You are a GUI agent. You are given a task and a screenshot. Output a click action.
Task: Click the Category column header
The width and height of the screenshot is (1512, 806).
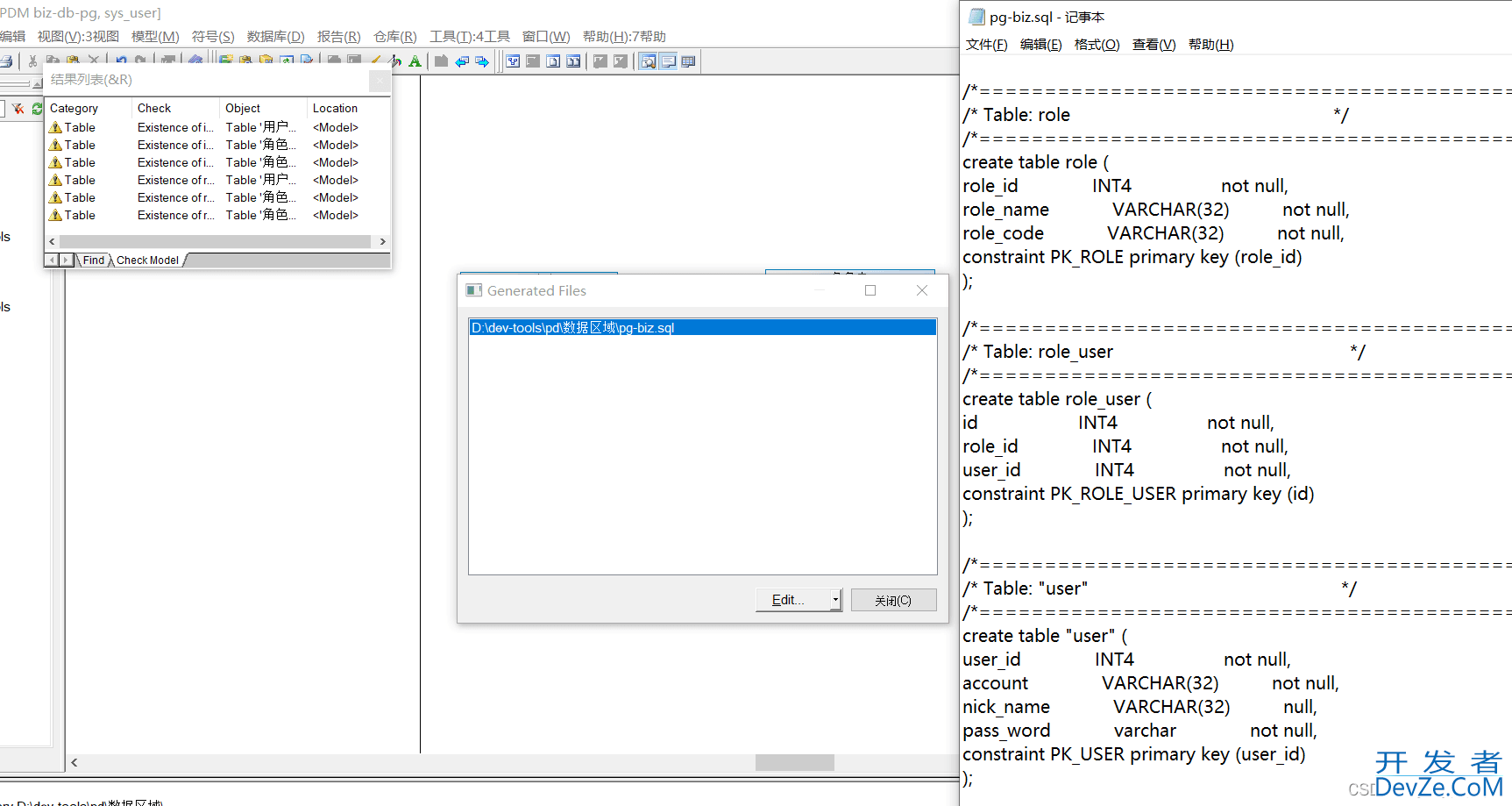(88, 108)
